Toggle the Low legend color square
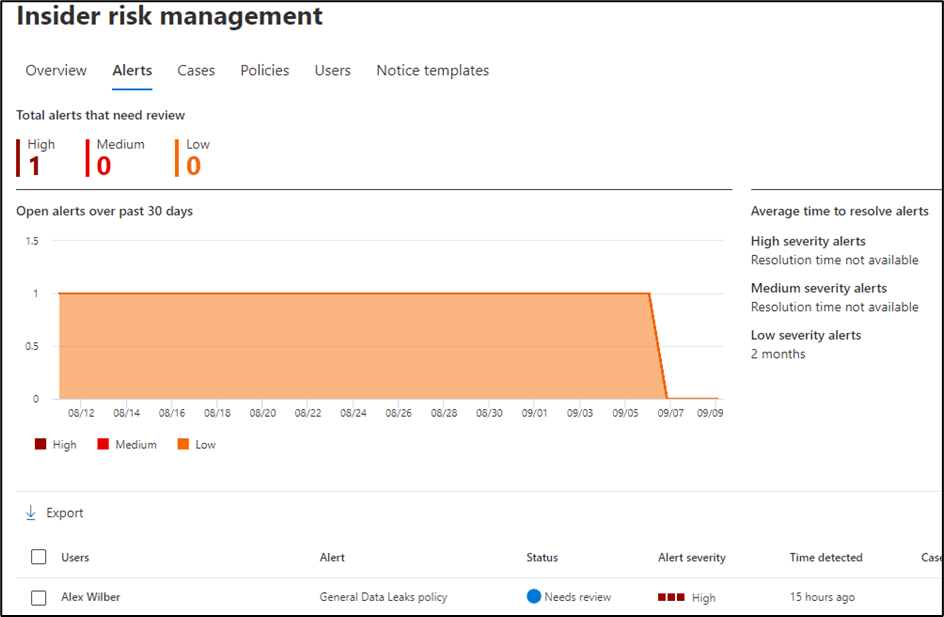Image resolution: width=944 pixels, height=617 pixels. (182, 444)
